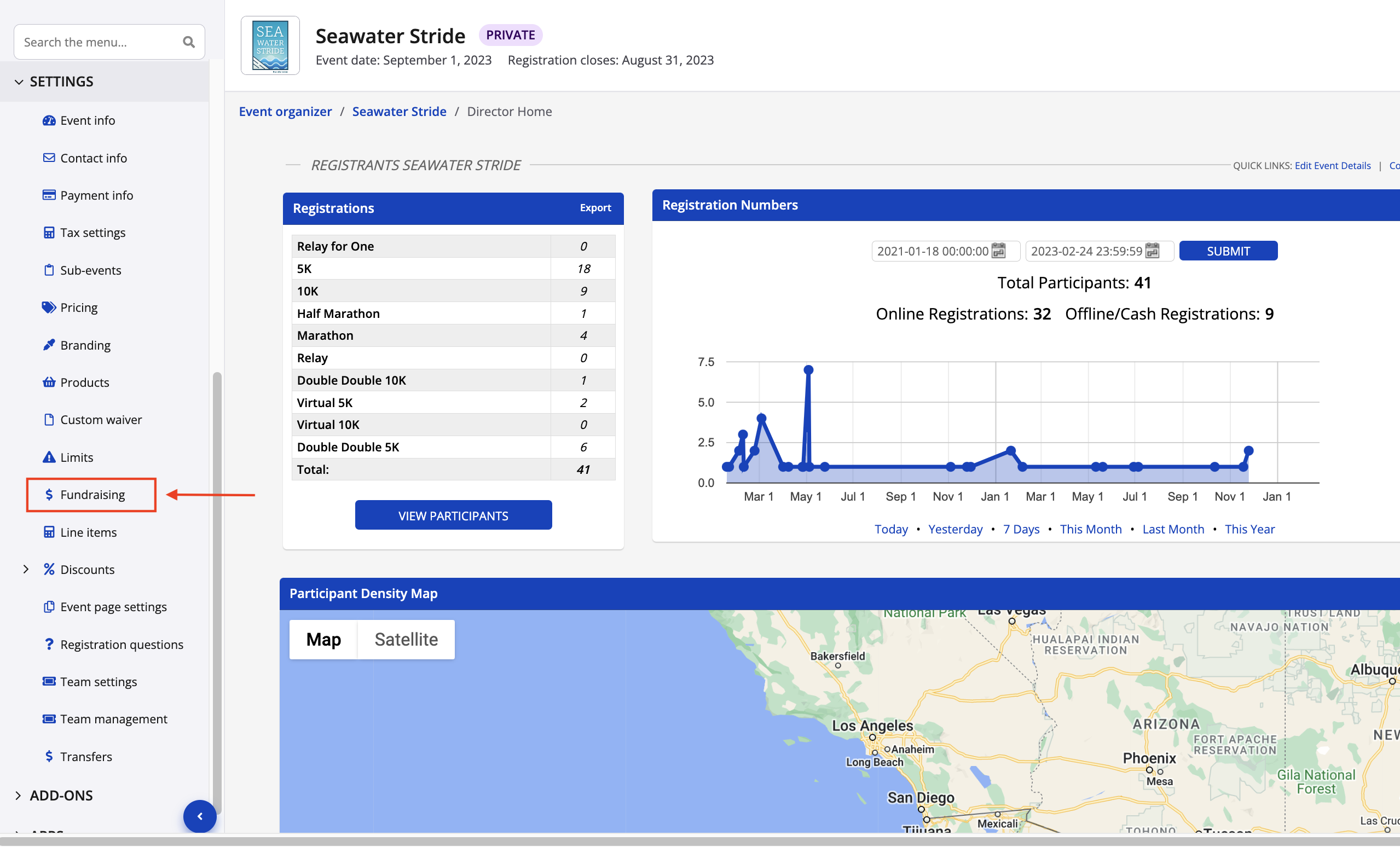
Task: Click the search magnifier icon in menu
Action: tap(189, 42)
